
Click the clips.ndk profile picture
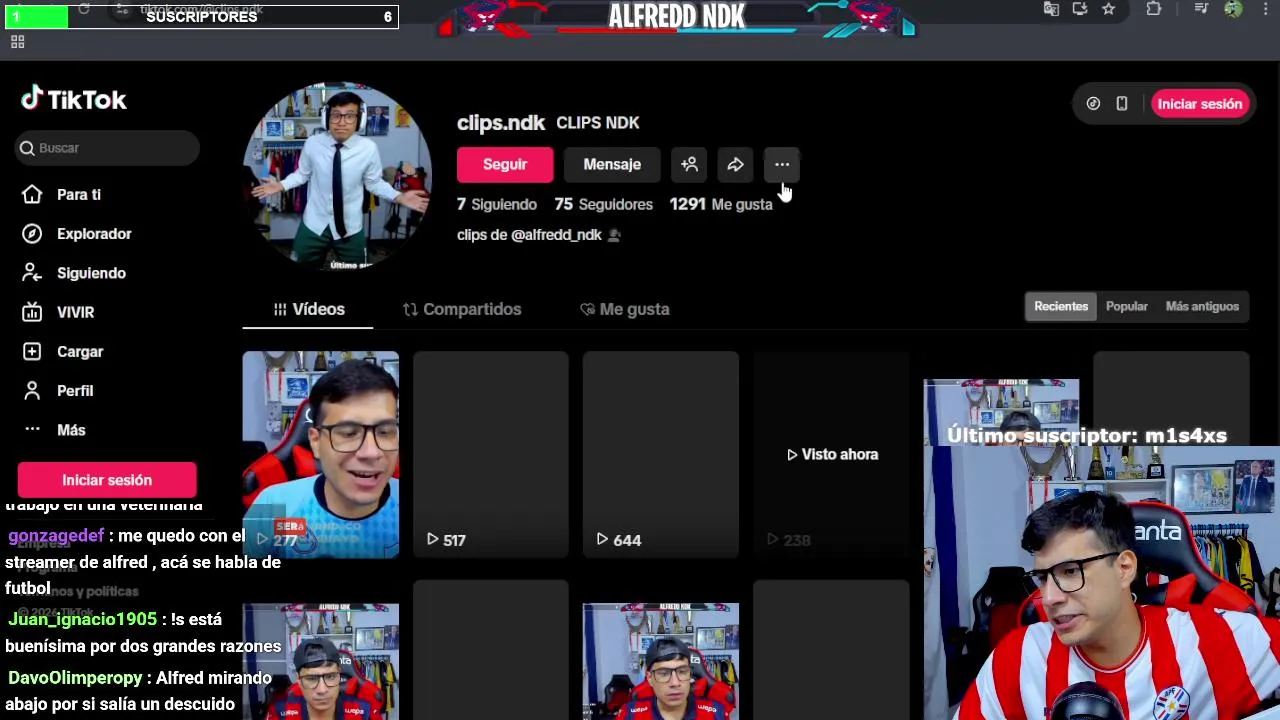pyautogui.click(x=337, y=176)
